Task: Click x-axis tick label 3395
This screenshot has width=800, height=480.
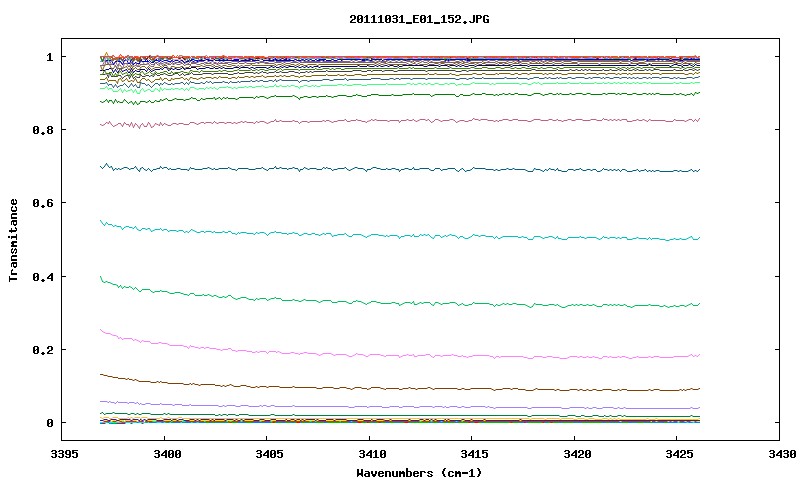Action: 65,454
